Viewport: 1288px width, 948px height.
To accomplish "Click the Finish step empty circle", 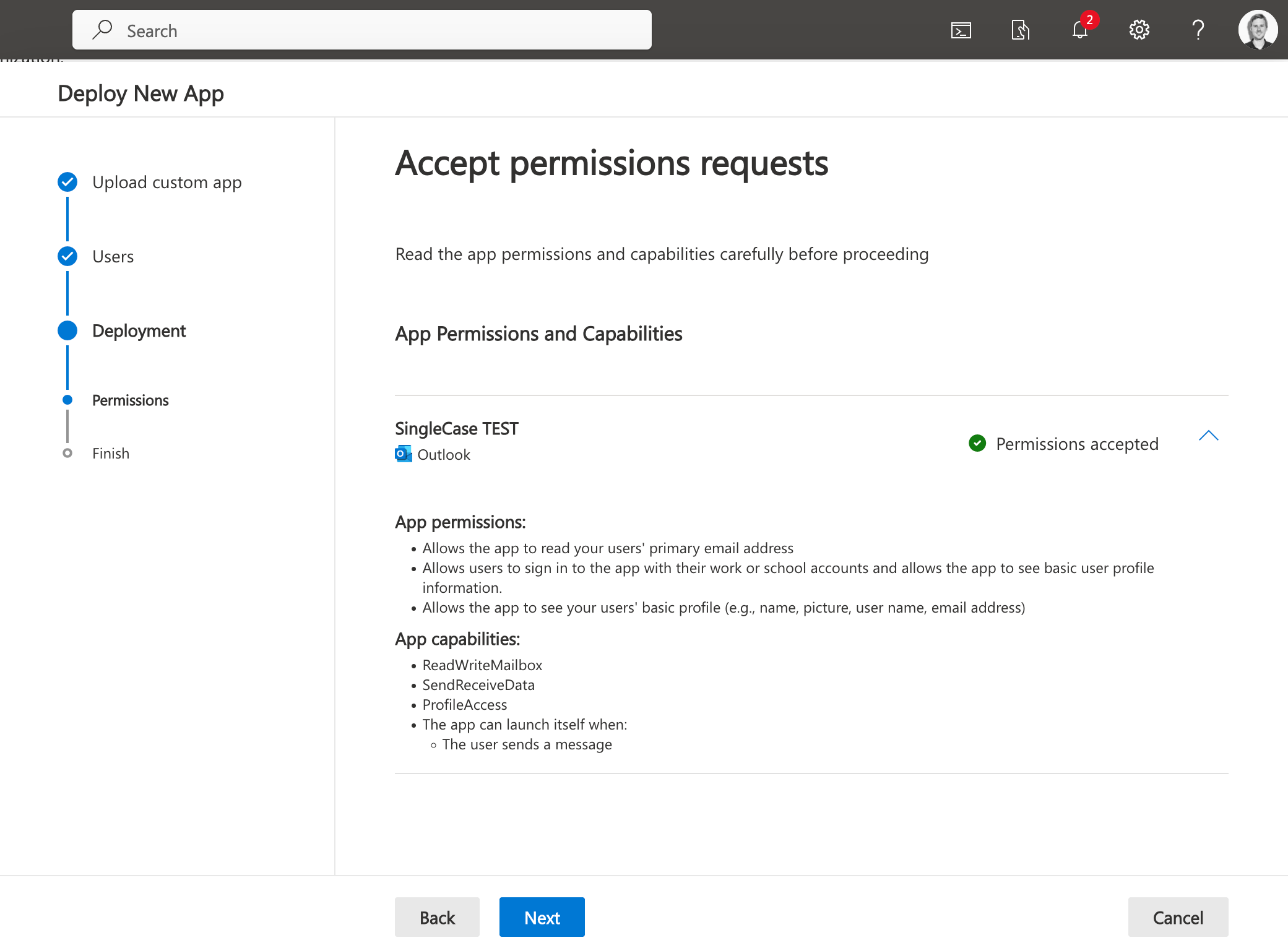I will point(67,453).
